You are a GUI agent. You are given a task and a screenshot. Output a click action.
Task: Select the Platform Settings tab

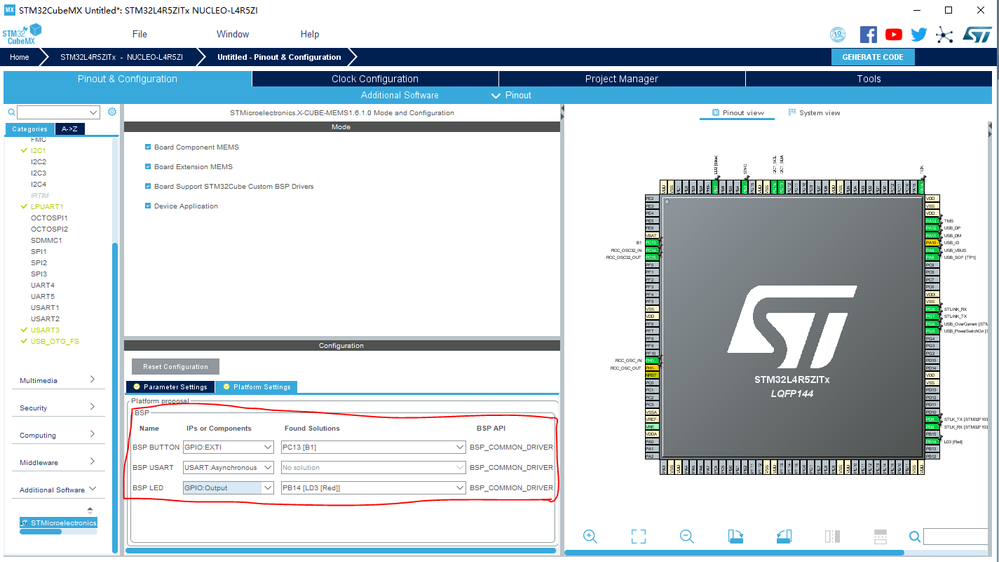pyautogui.click(x=256, y=387)
